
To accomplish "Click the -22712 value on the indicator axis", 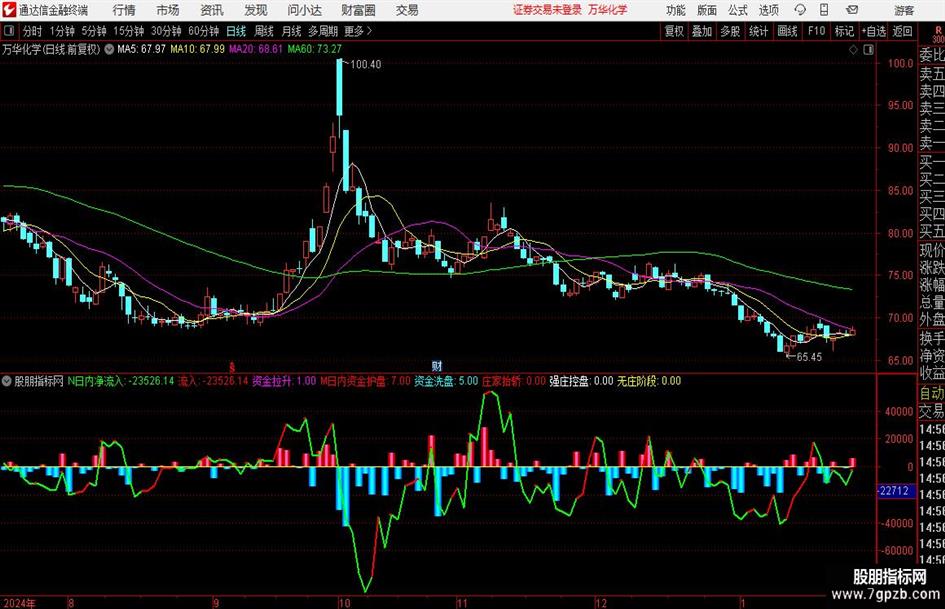I will pos(894,491).
